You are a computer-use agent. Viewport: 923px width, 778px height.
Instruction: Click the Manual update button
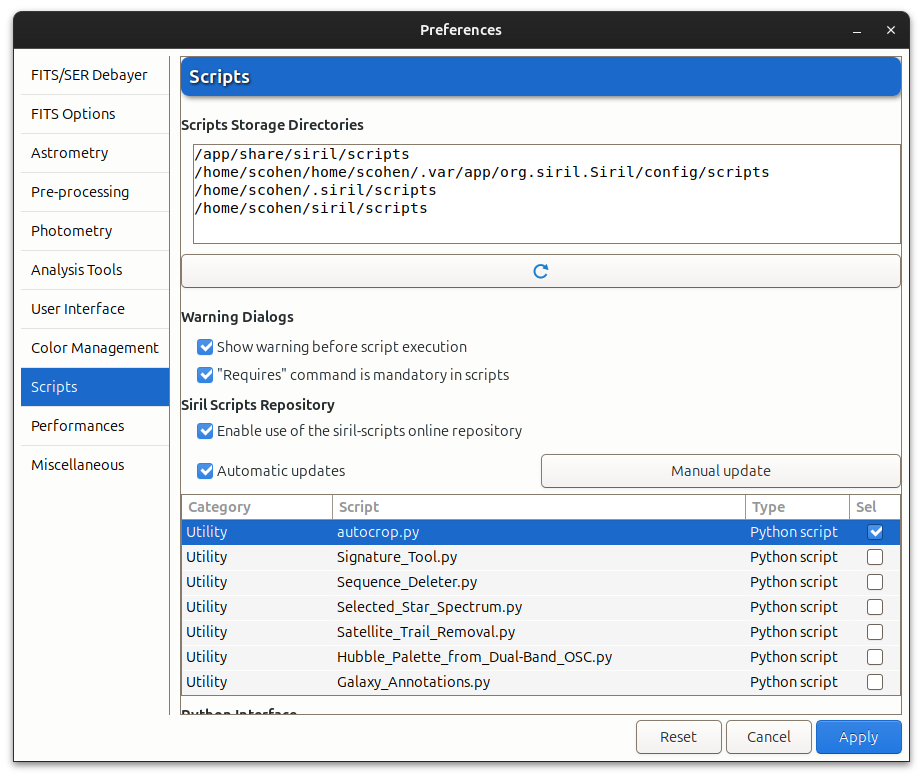(720, 471)
